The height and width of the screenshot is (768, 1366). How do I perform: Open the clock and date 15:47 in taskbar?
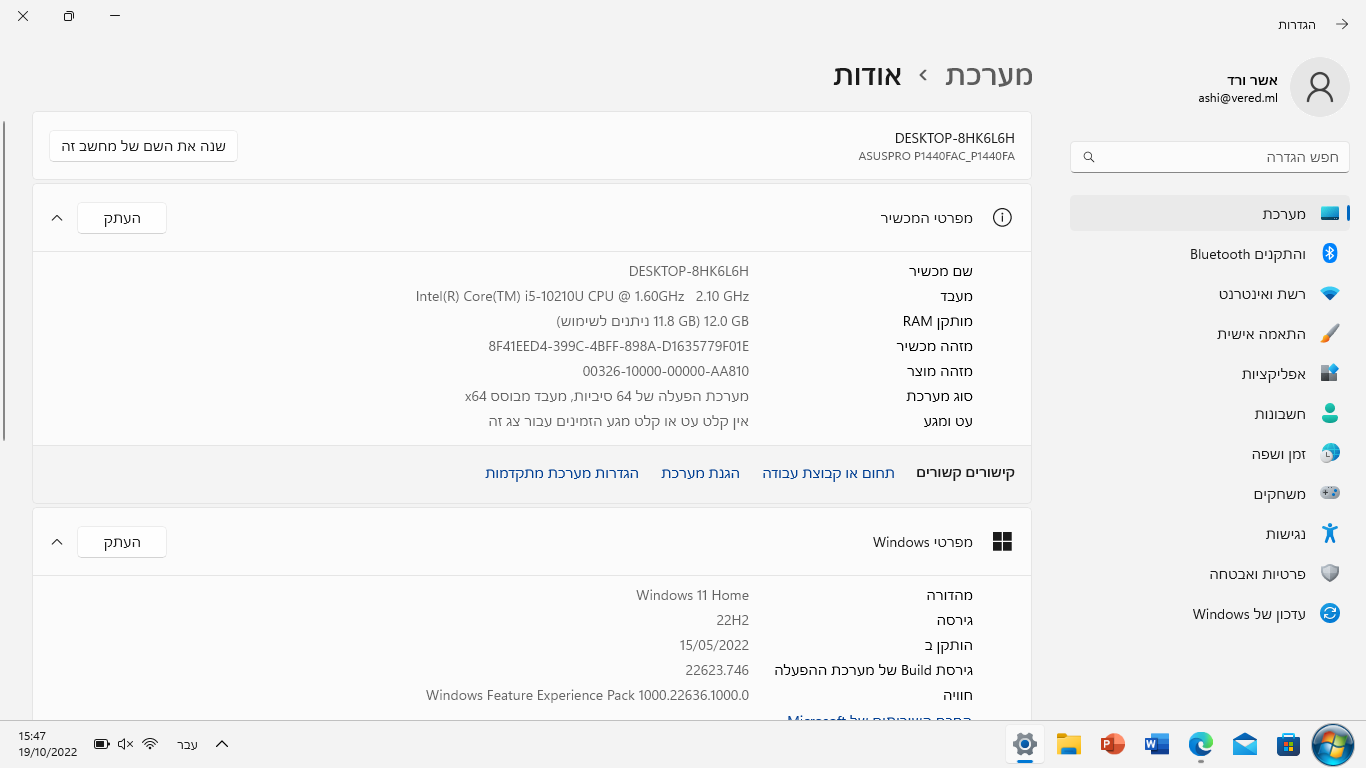point(47,744)
